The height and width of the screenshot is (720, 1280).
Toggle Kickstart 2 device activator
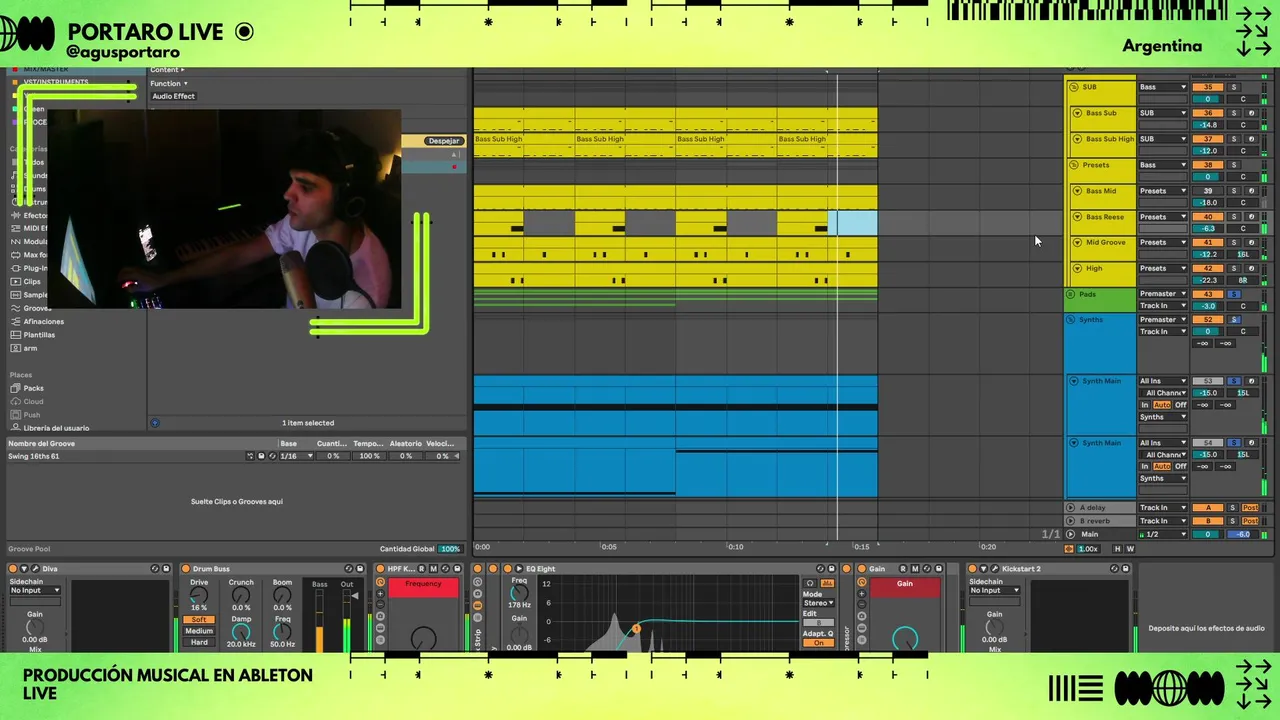click(972, 568)
